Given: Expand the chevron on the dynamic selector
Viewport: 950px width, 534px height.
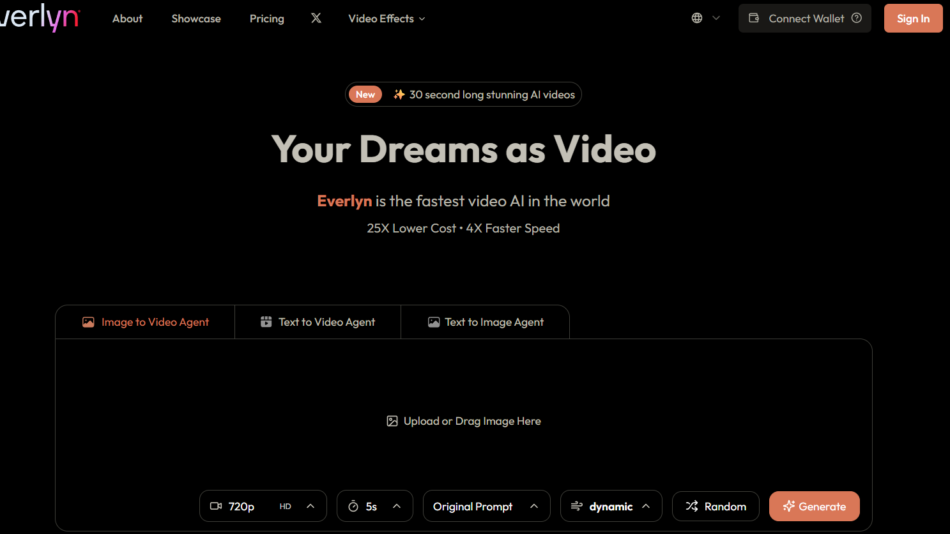Looking at the screenshot, I should click(646, 506).
